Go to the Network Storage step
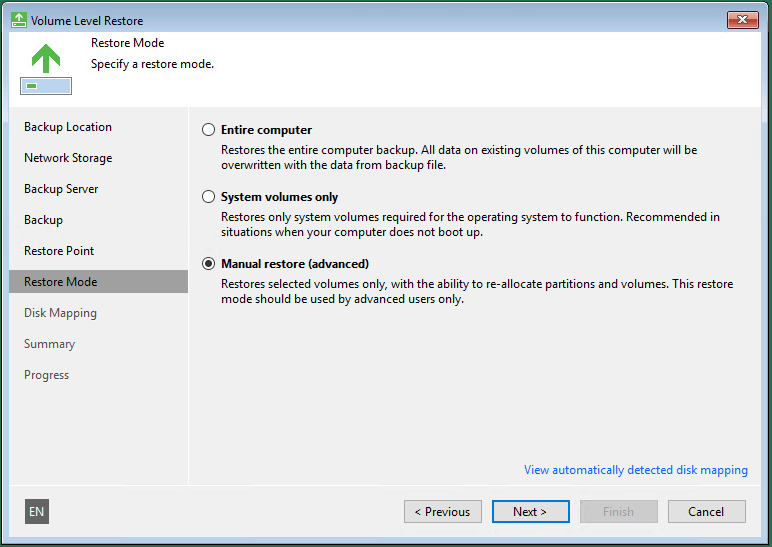 68,158
